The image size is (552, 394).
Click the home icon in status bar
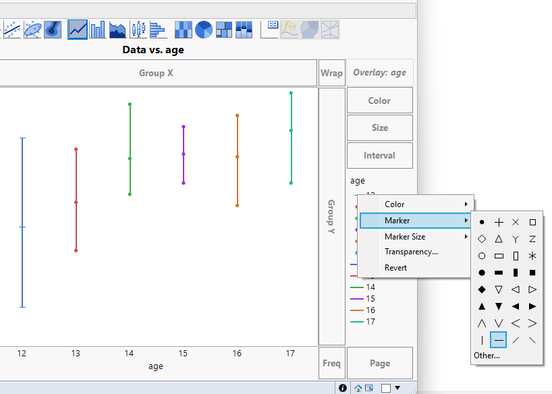pyautogui.click(x=358, y=388)
